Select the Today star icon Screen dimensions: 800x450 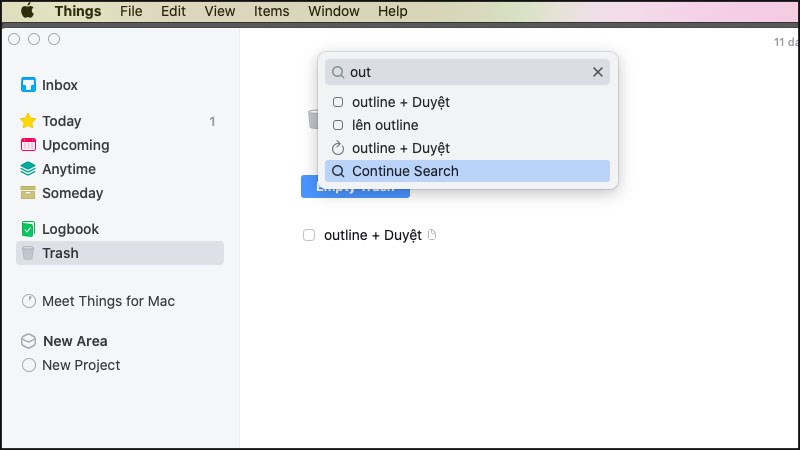pyautogui.click(x=28, y=121)
